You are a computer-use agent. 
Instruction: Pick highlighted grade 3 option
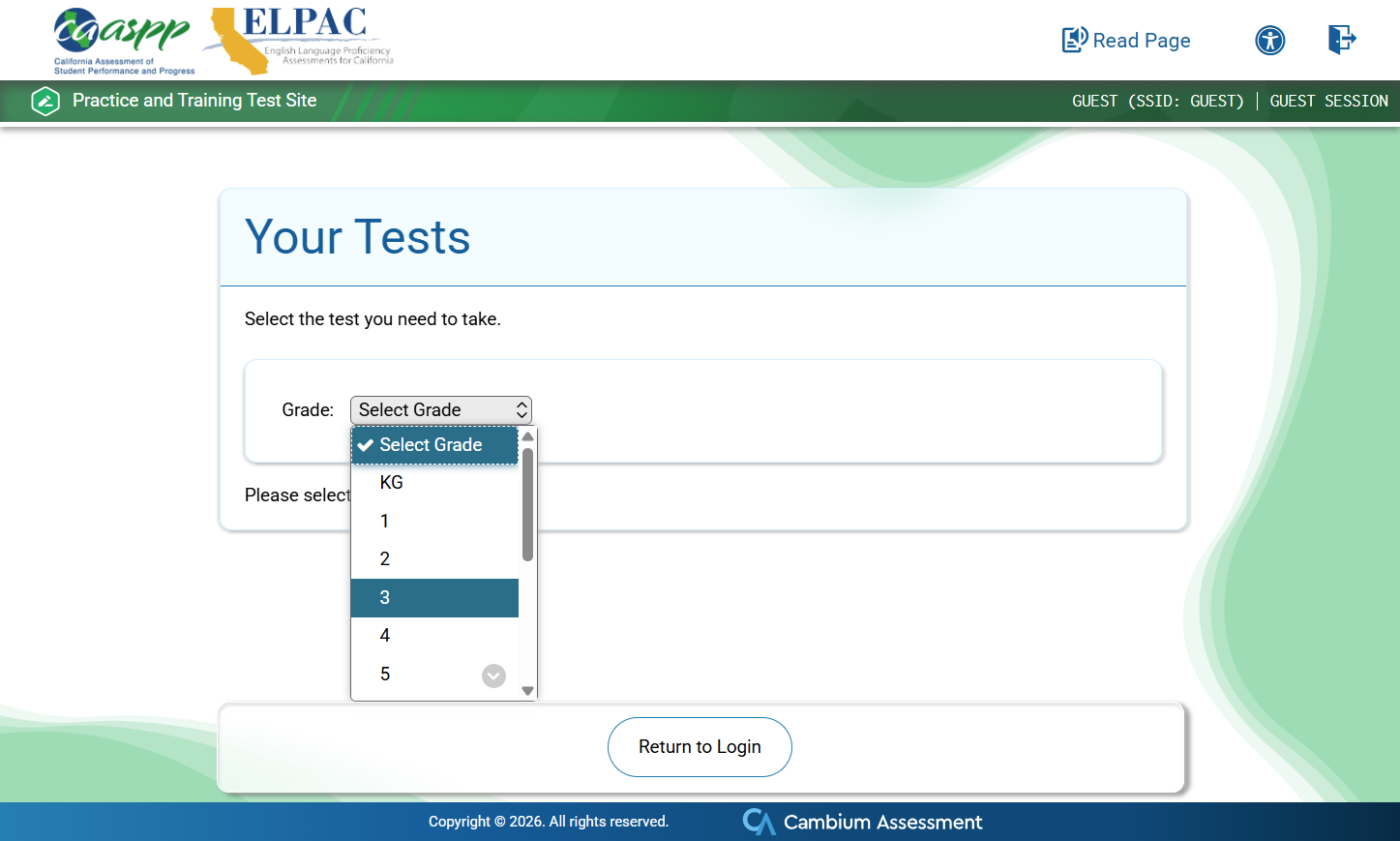tap(434, 598)
